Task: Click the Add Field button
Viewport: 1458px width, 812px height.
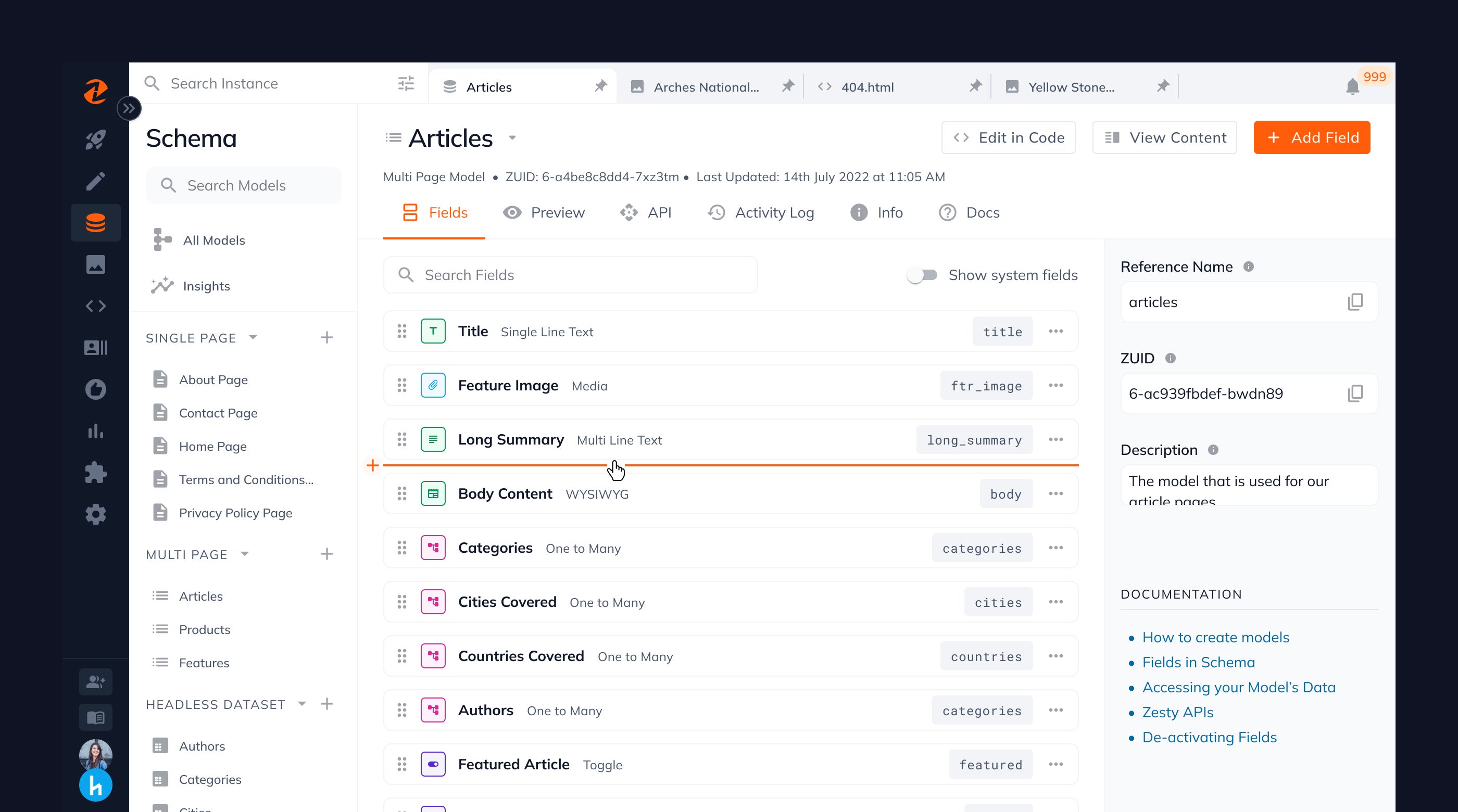Action: pyautogui.click(x=1312, y=137)
